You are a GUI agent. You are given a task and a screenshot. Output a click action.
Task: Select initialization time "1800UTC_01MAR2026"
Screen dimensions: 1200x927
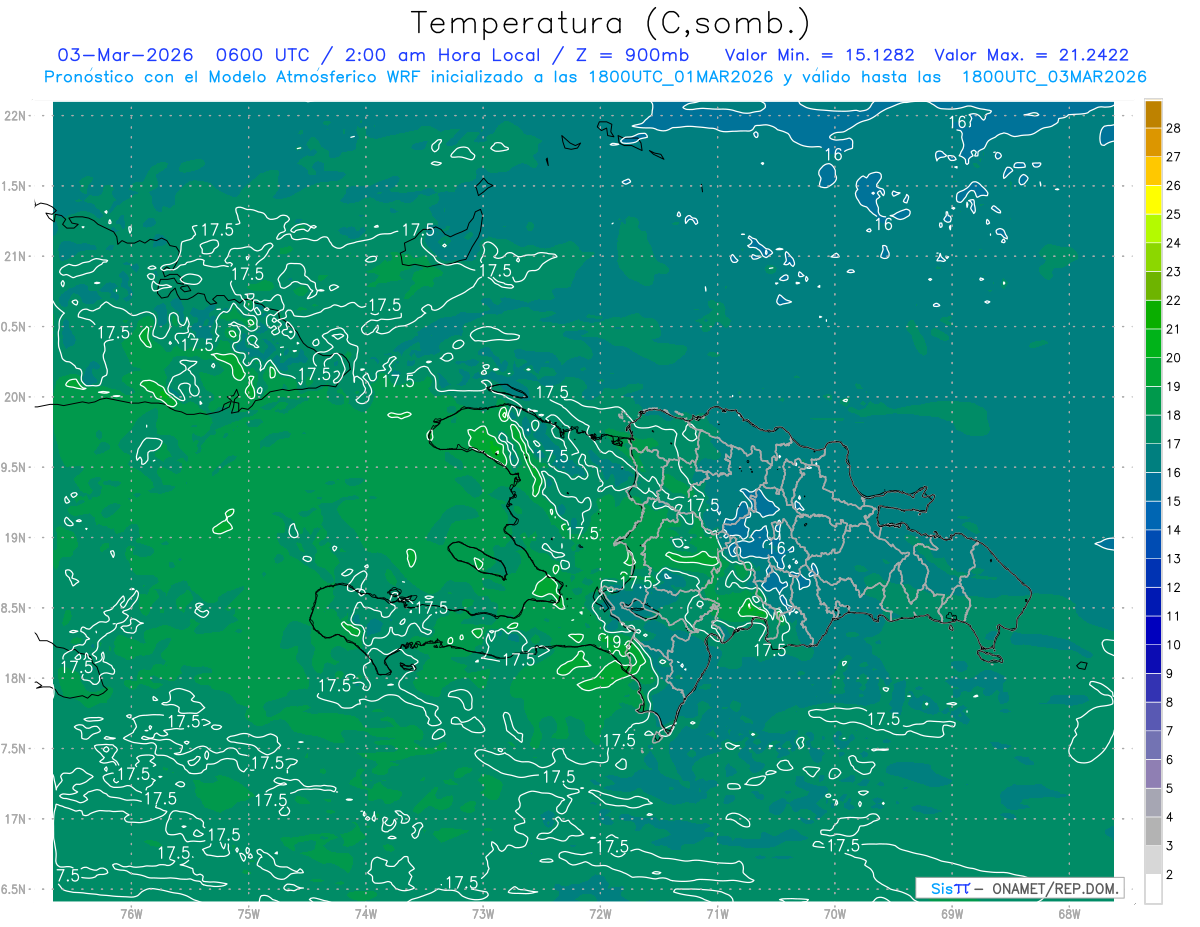click(679, 77)
